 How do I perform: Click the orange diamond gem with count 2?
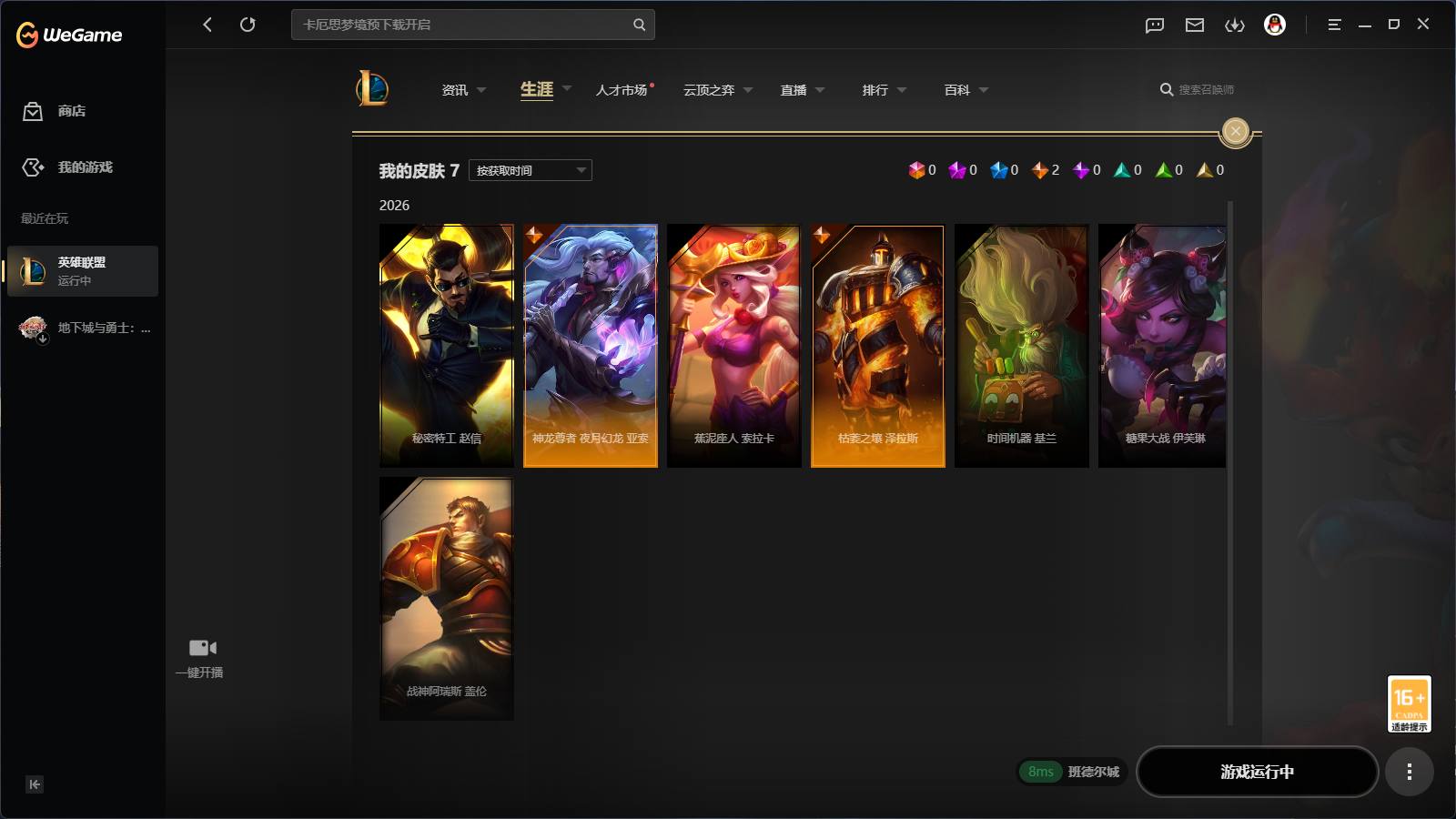tap(1040, 170)
